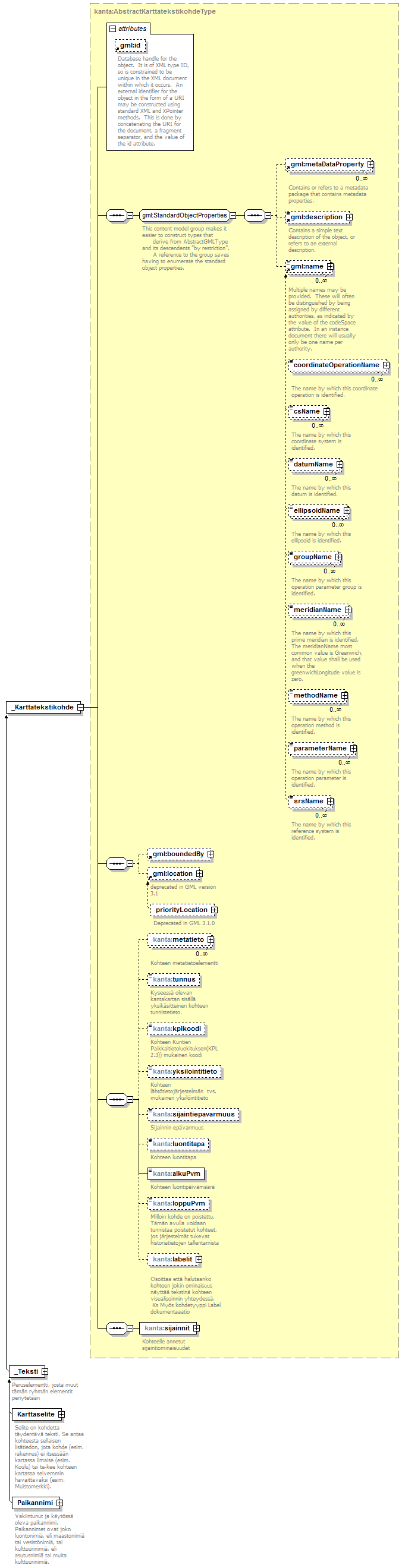Screen dimensions: 405x1568
Task: Click the 'Kohteen luontipäivämäärä' description text
Action: pos(183,1187)
